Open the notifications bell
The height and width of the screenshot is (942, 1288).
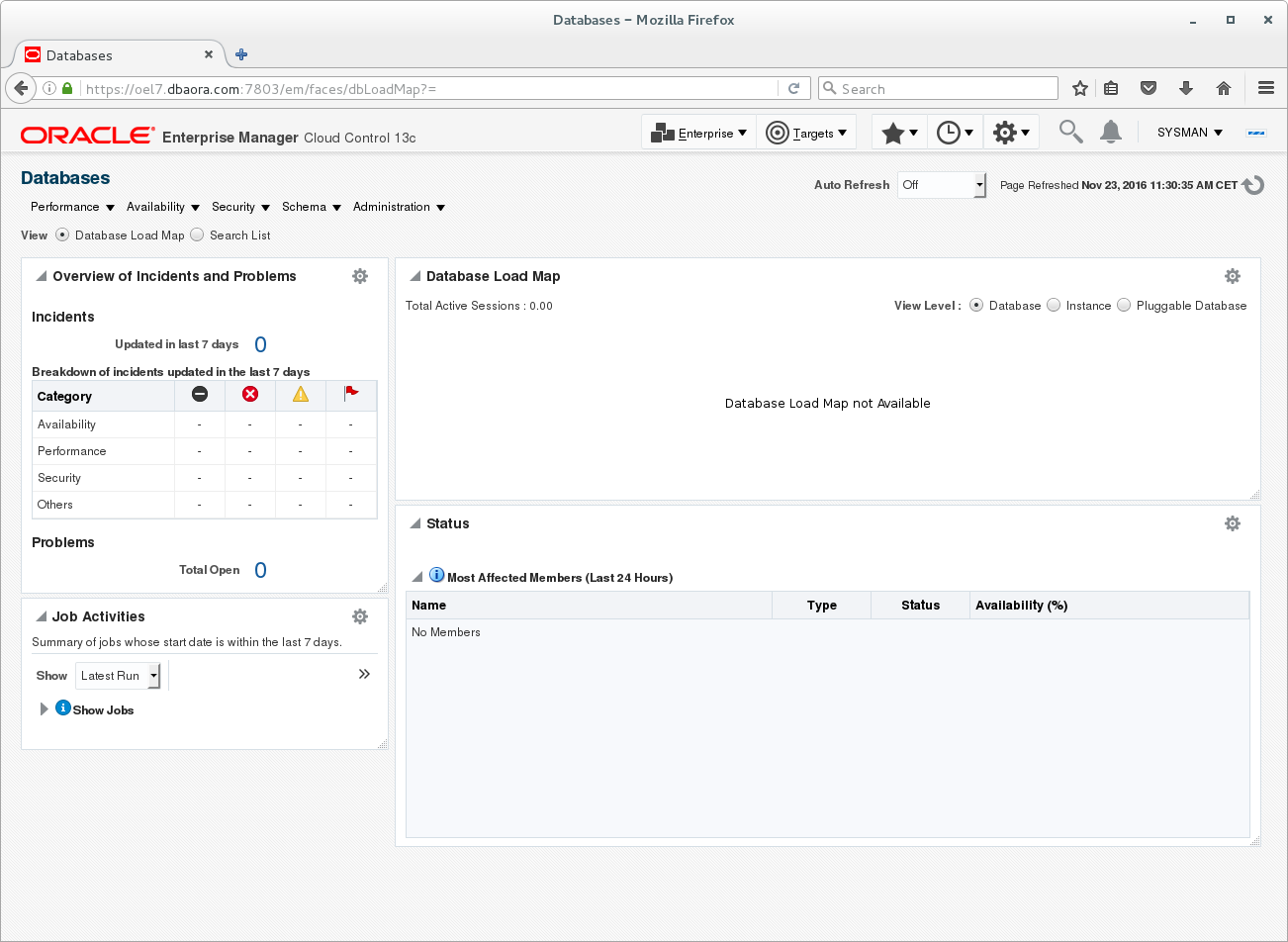(1111, 132)
